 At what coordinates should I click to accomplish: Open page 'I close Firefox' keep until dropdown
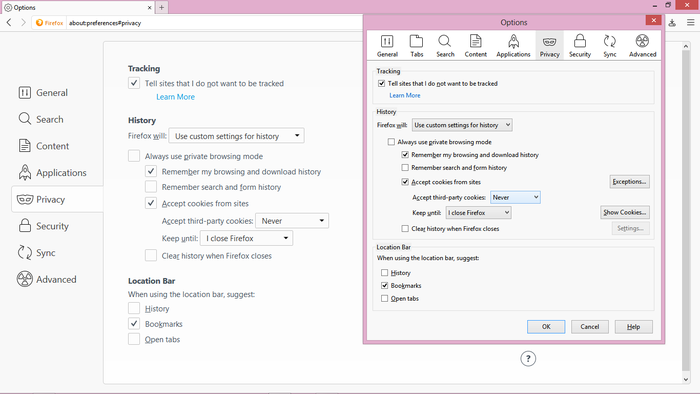pyautogui.click(x=246, y=238)
